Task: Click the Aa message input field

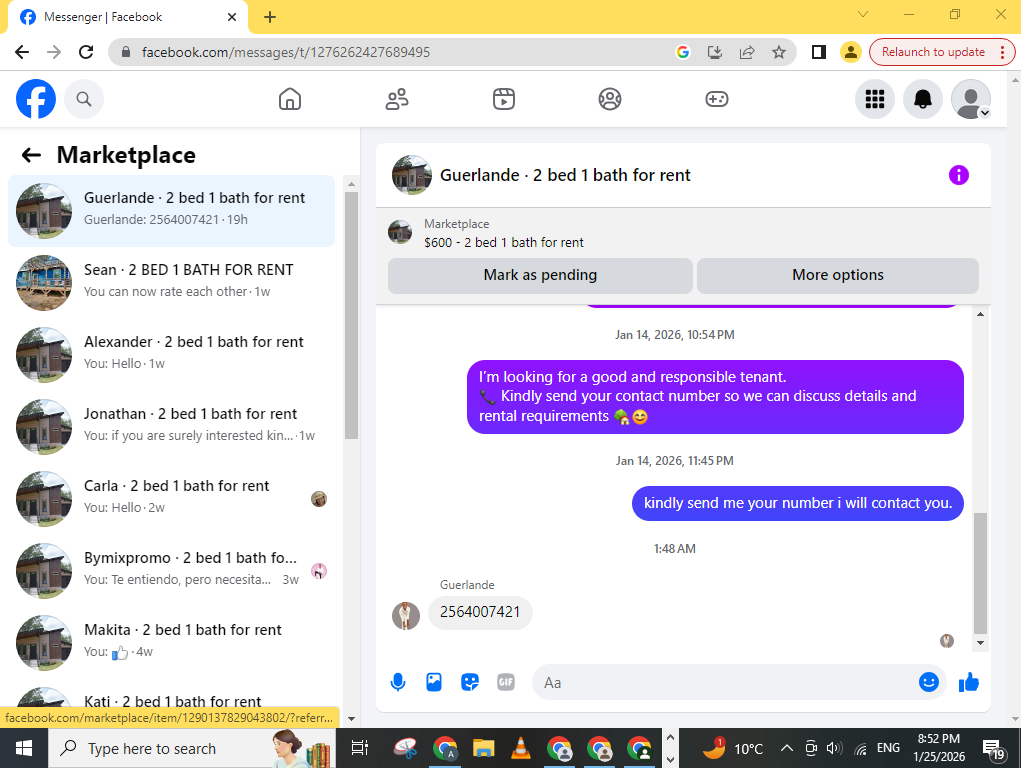Action: (x=723, y=682)
